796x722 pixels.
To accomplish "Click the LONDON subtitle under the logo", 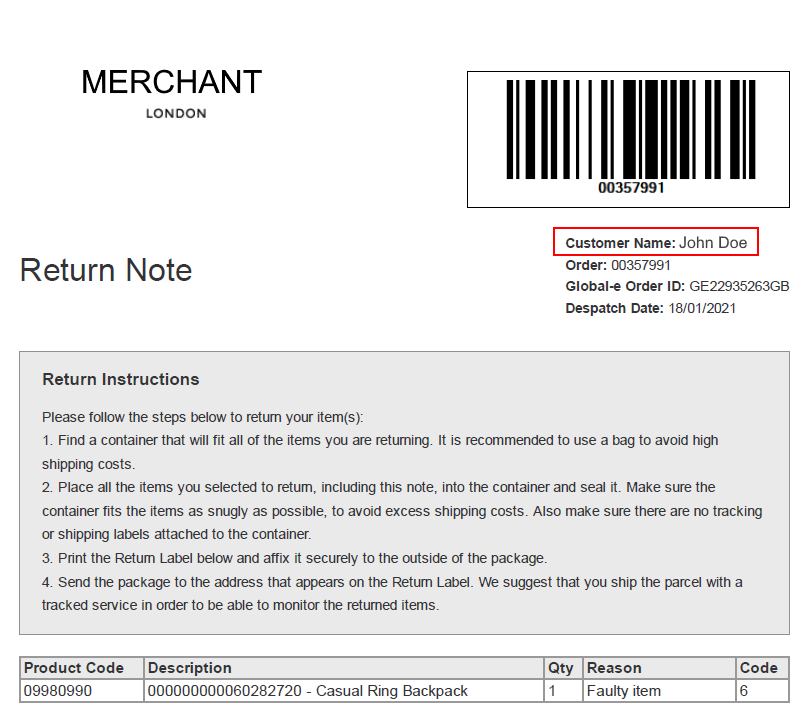I will pos(176,114).
